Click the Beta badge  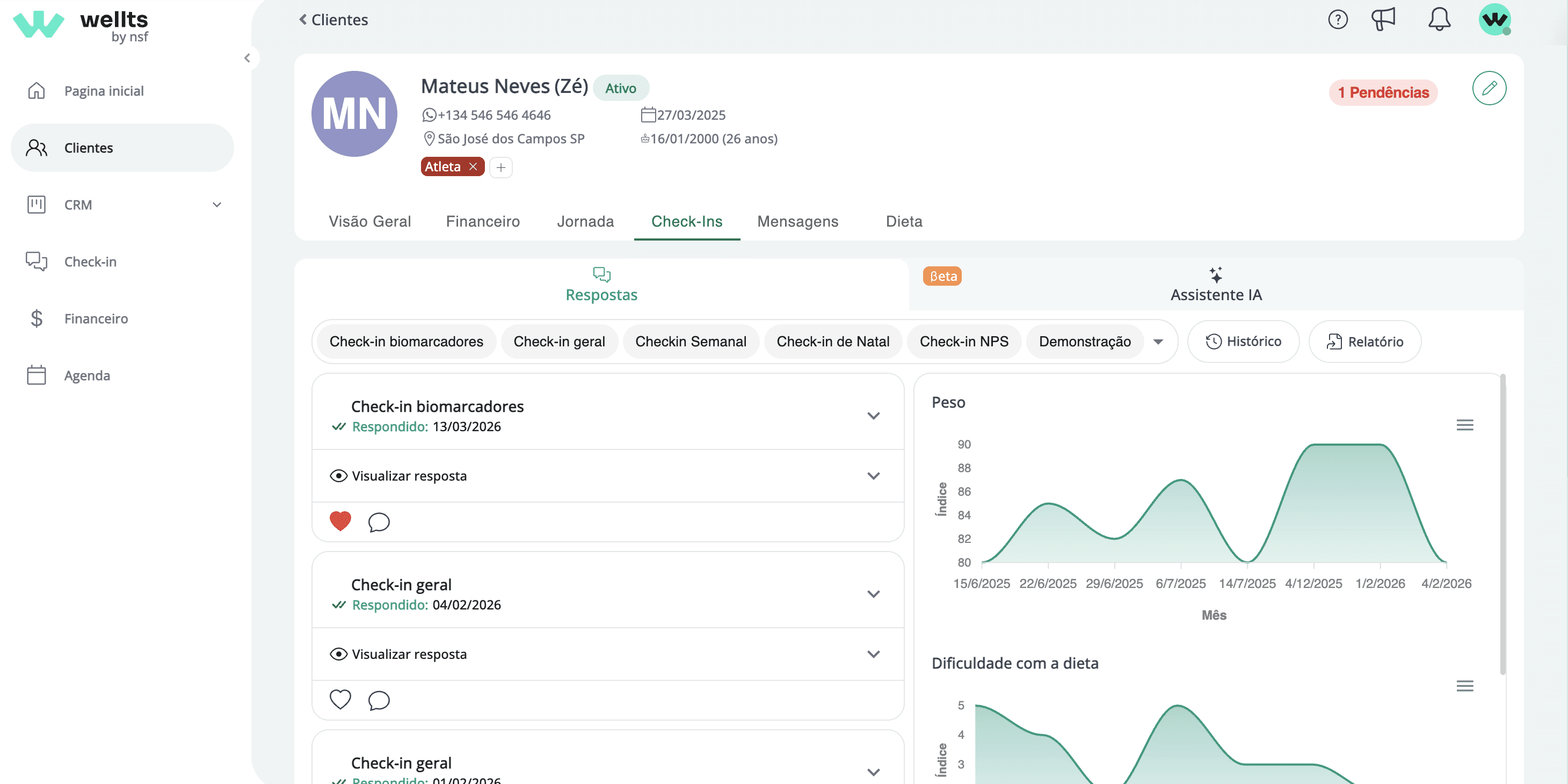(x=942, y=277)
